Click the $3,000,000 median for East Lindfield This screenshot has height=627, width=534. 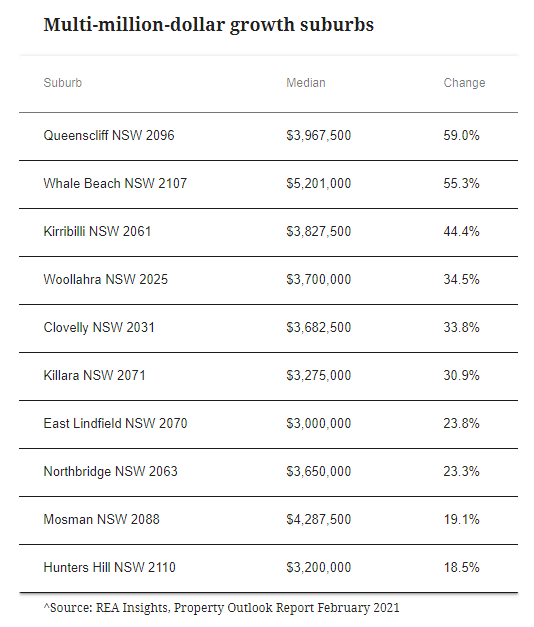[x=318, y=423]
